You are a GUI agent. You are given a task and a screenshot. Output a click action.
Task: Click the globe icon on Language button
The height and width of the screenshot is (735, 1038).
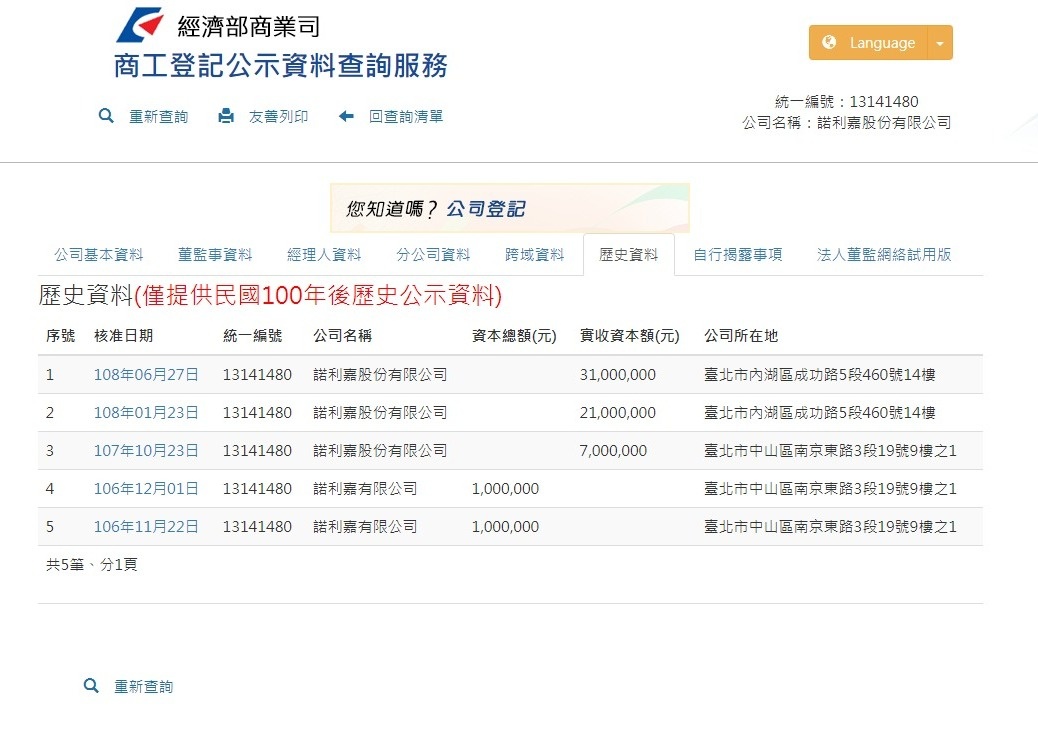pos(829,42)
